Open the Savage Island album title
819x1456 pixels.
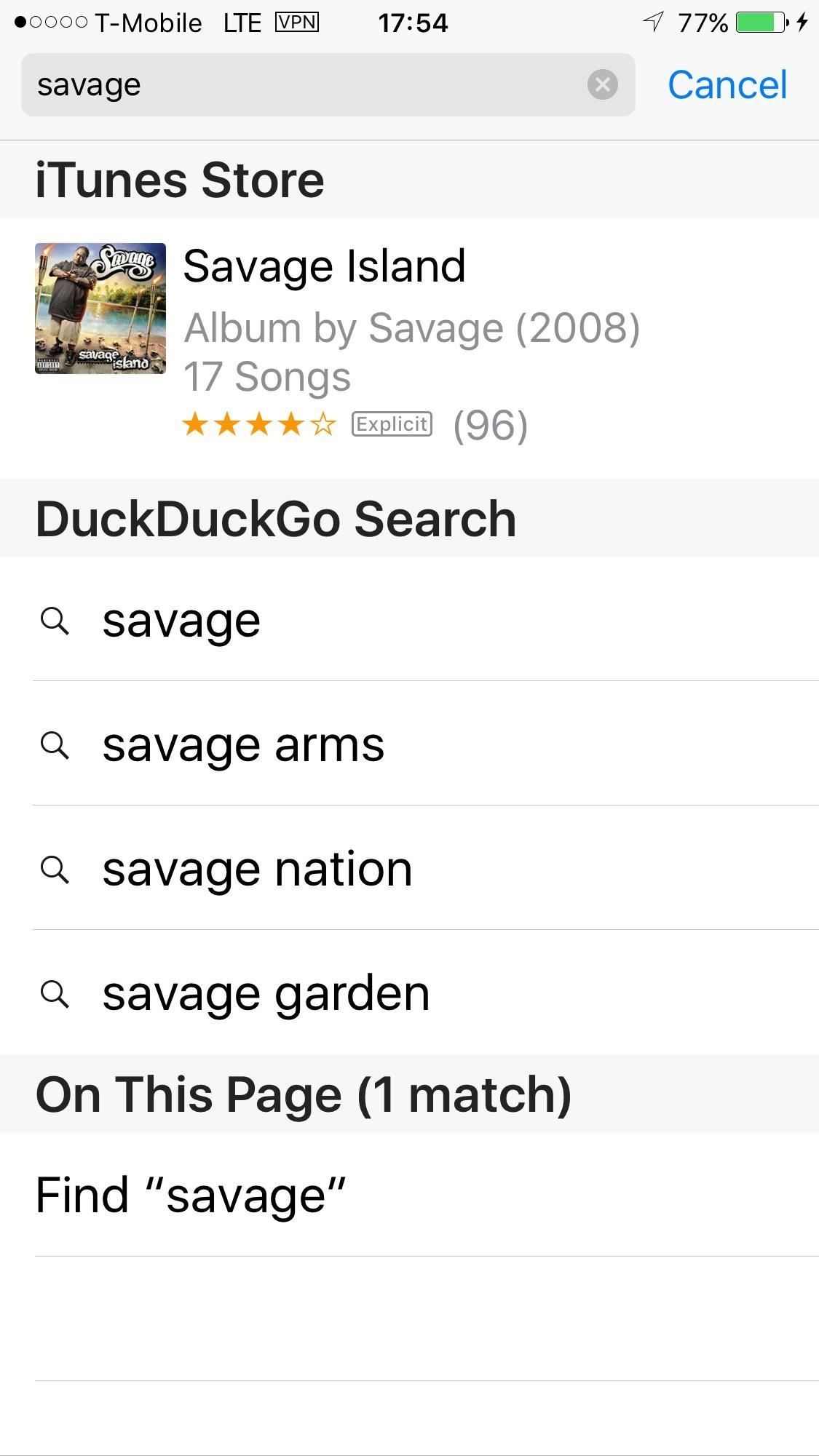(x=324, y=266)
